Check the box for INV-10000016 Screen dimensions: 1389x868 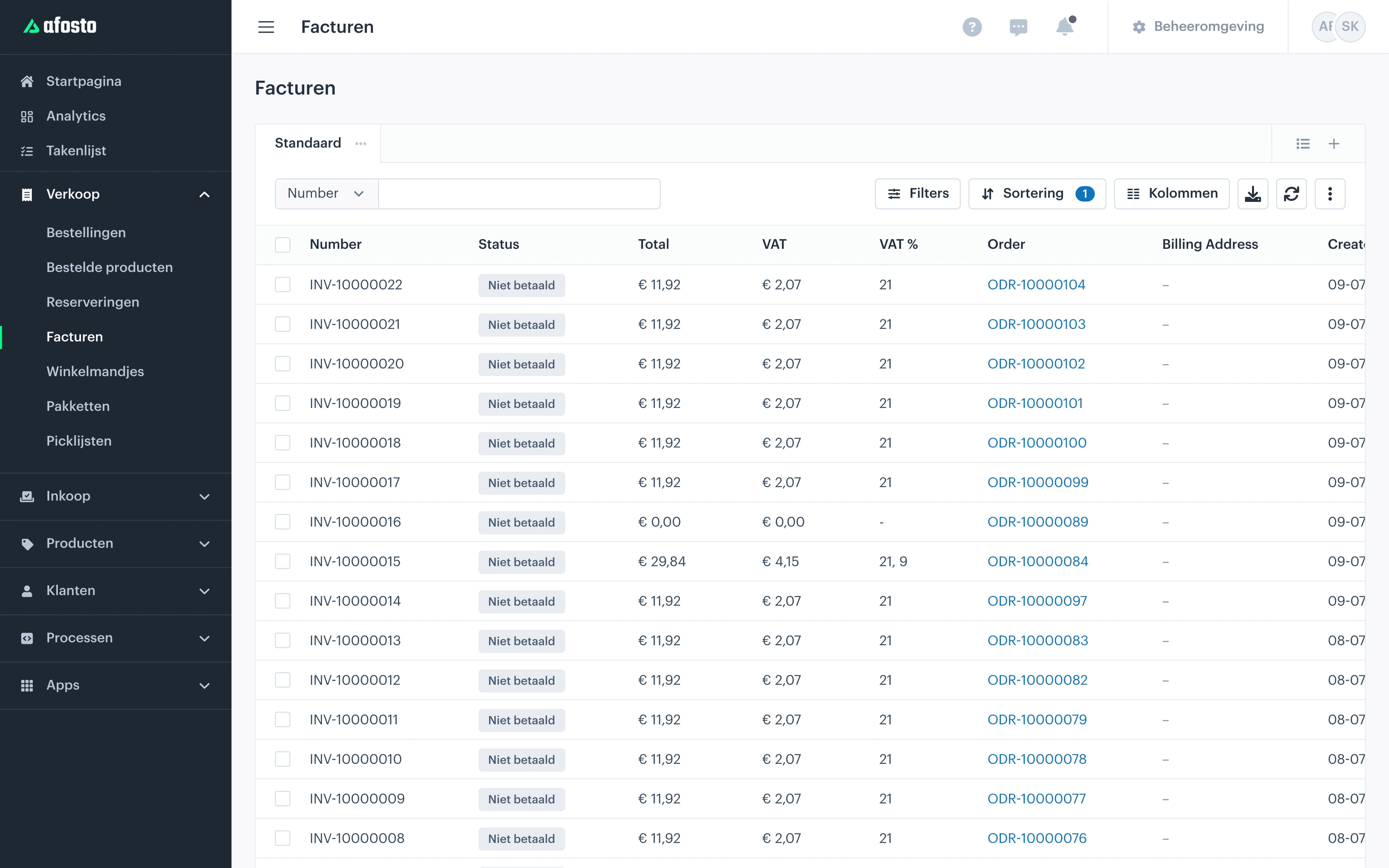click(x=283, y=522)
